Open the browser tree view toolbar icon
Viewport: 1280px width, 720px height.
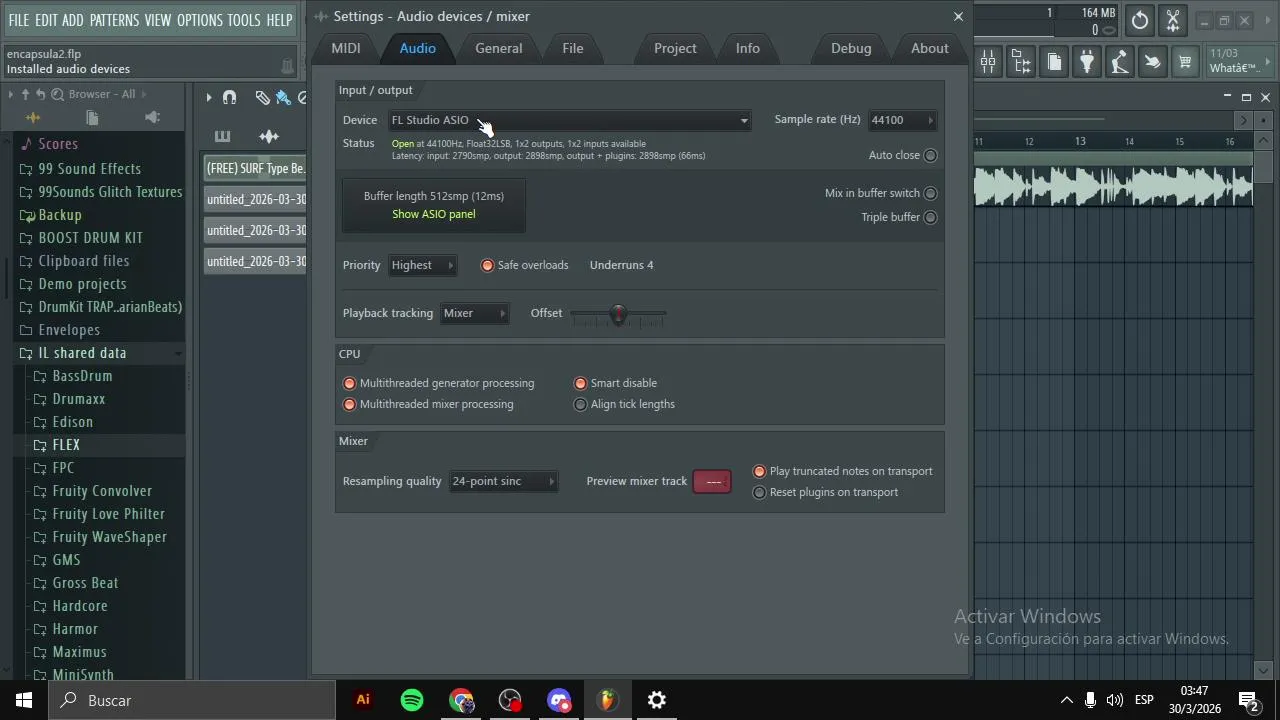(1021, 62)
